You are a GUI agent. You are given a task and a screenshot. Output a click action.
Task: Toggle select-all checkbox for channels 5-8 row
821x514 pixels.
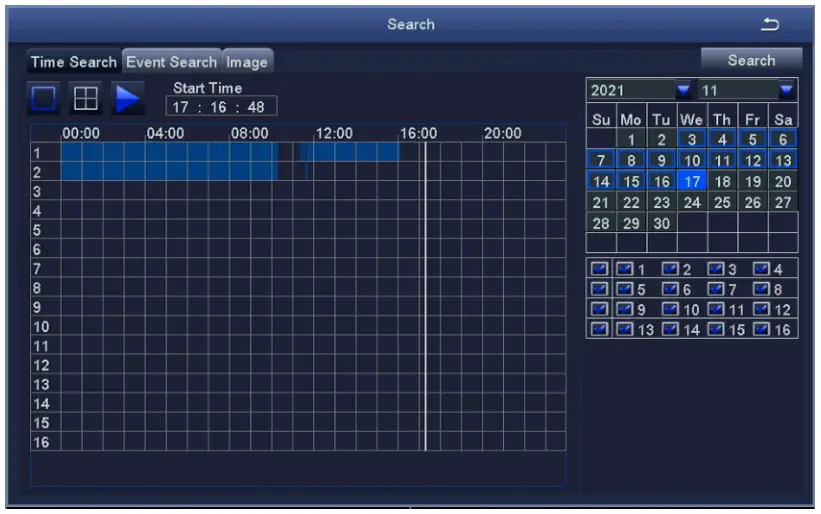point(600,289)
